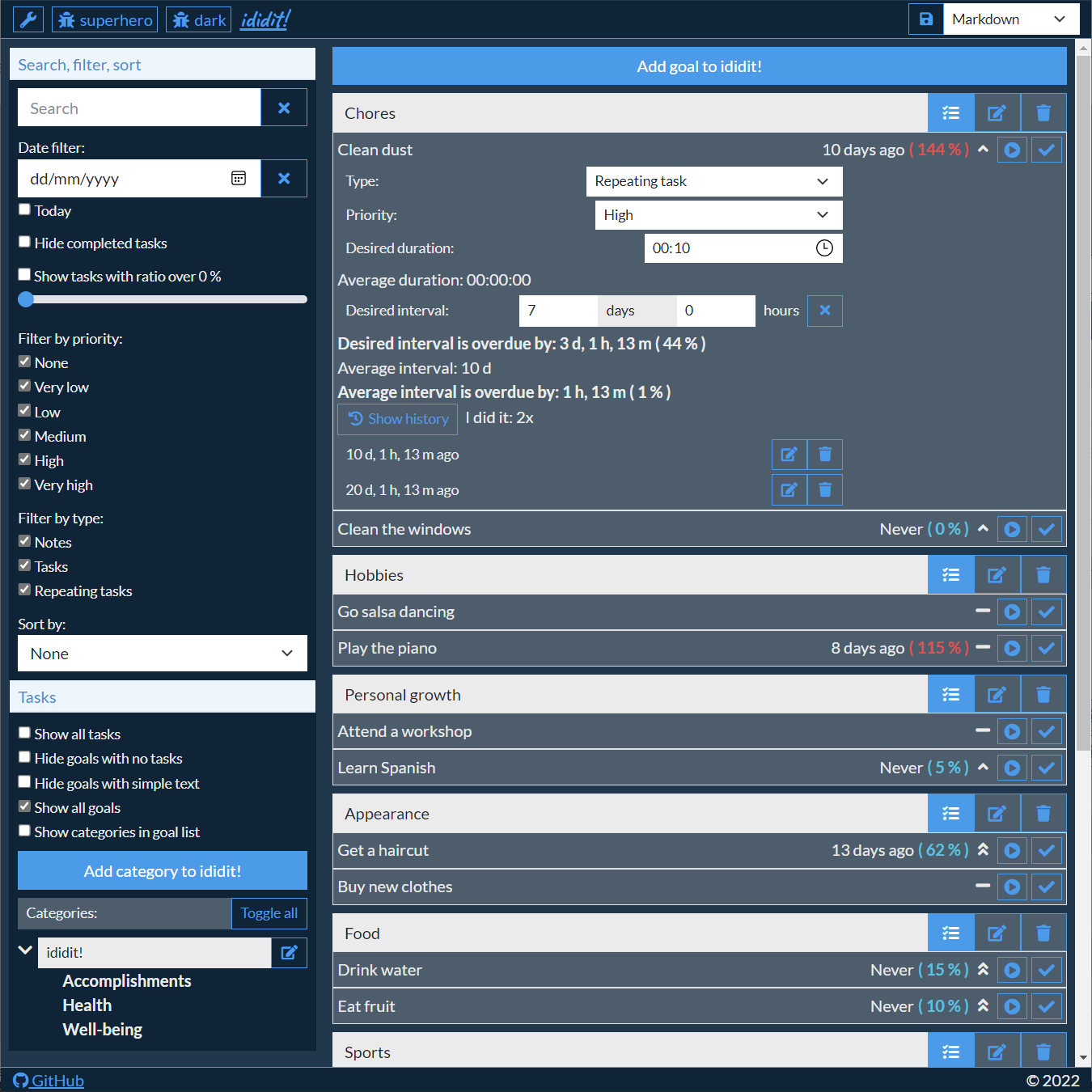This screenshot has width=1092, height=1092.
Task: Uncheck the Notes type filter
Action: click(24, 541)
